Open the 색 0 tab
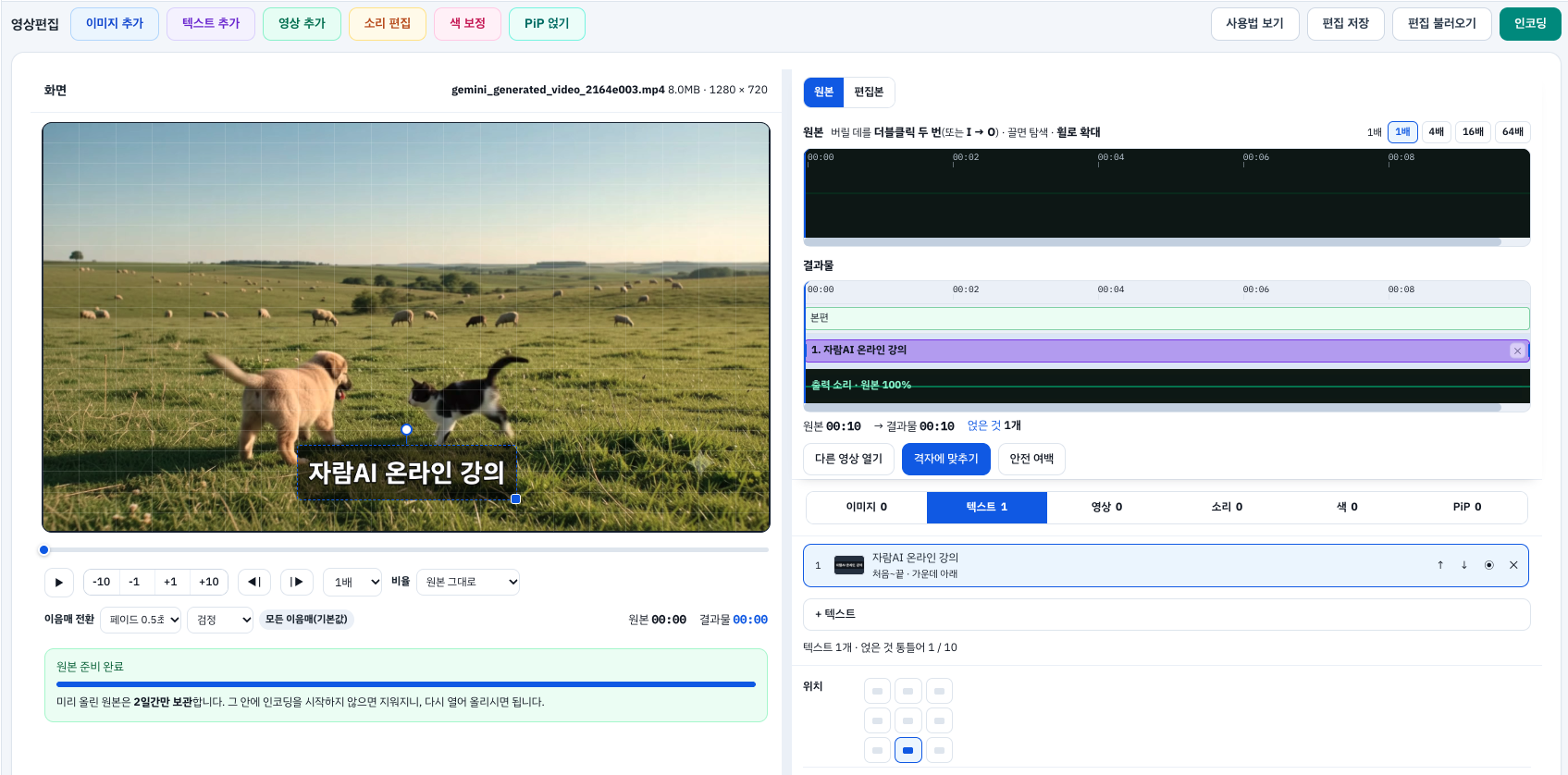The height and width of the screenshot is (775, 1568). pos(1348,507)
